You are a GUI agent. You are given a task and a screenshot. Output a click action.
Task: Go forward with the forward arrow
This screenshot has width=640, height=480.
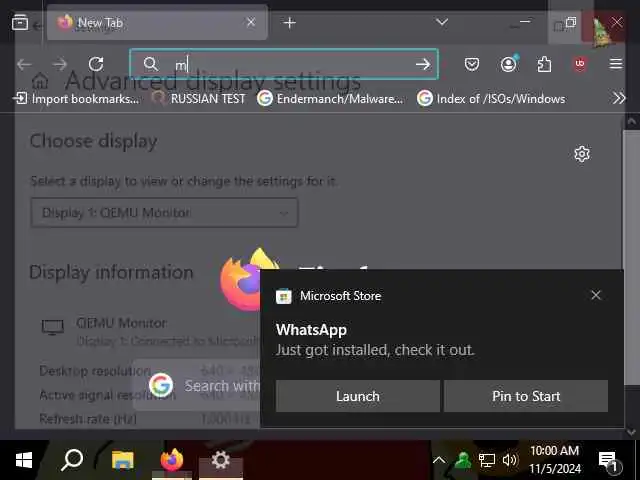pos(60,64)
